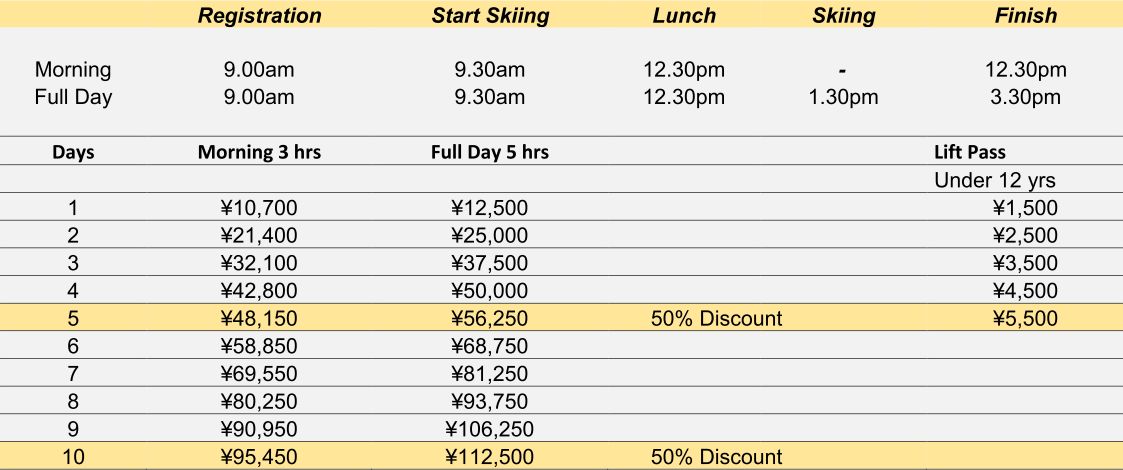The width and height of the screenshot is (1123, 470).
Task: Select the Finish column header
Action: pyautogui.click(x=1026, y=16)
